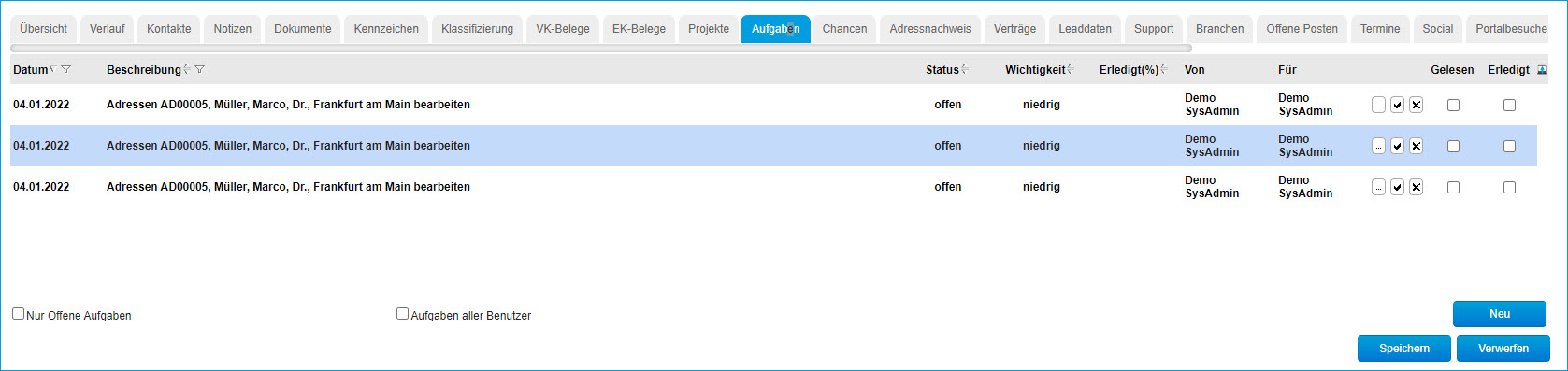
Task: Check Erledigt for the highlighted task row
Action: pos(1509,146)
